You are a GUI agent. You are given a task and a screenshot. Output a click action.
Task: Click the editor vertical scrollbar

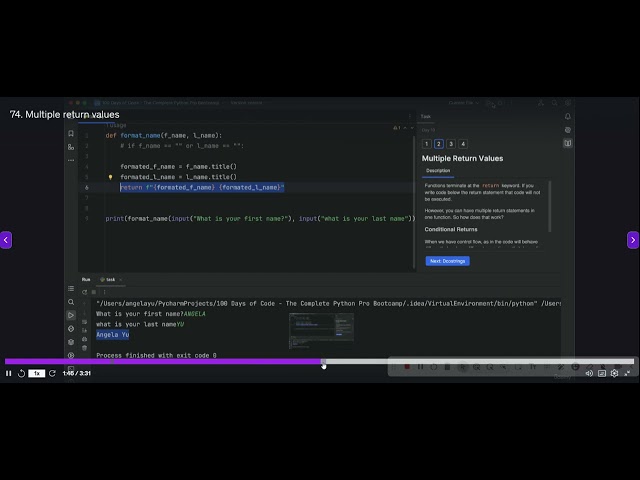coord(414,202)
